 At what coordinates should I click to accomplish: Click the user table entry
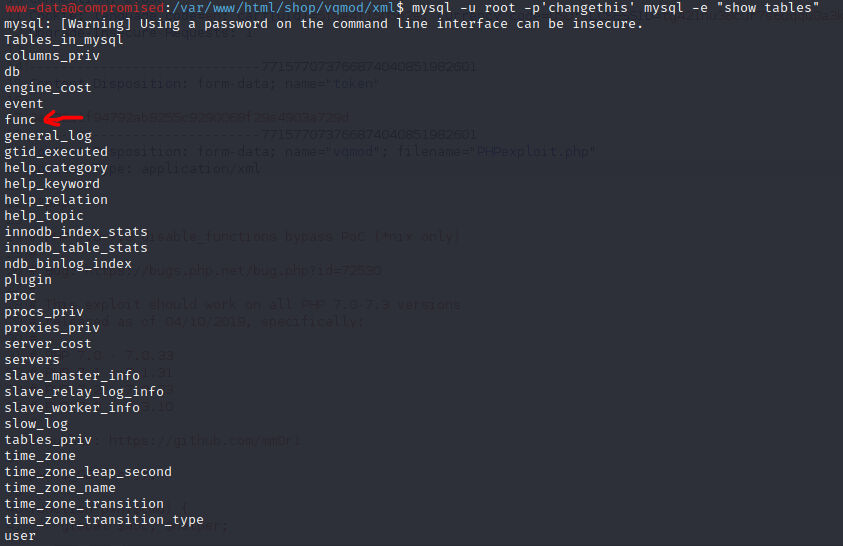(20, 536)
